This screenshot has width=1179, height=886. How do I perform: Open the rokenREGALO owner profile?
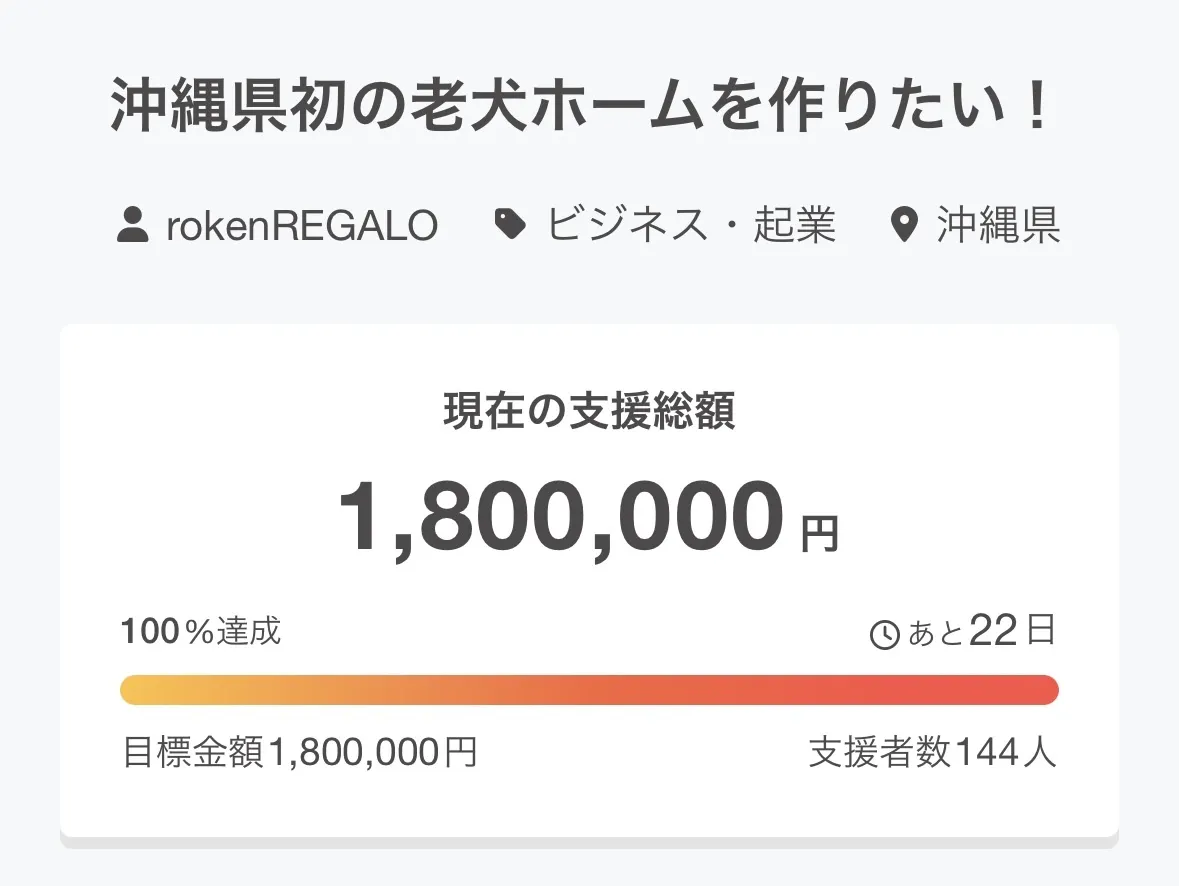[301, 226]
